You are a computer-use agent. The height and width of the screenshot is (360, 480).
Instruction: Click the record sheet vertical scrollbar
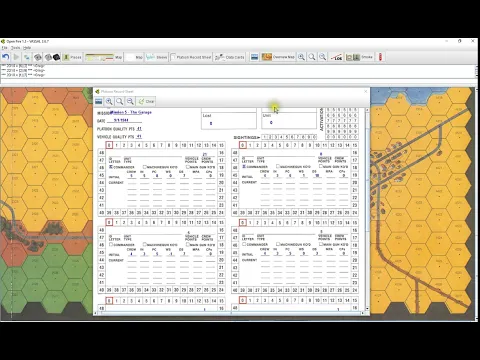click(367, 209)
